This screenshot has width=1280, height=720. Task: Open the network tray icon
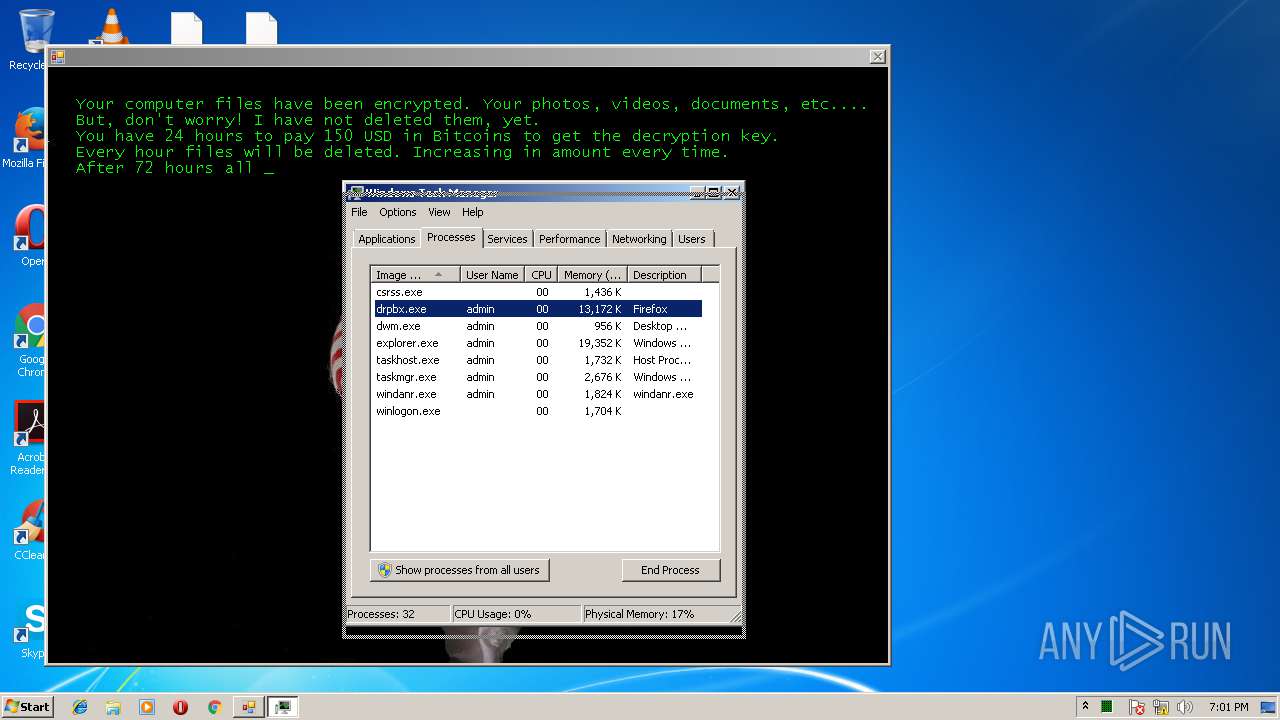1161,707
